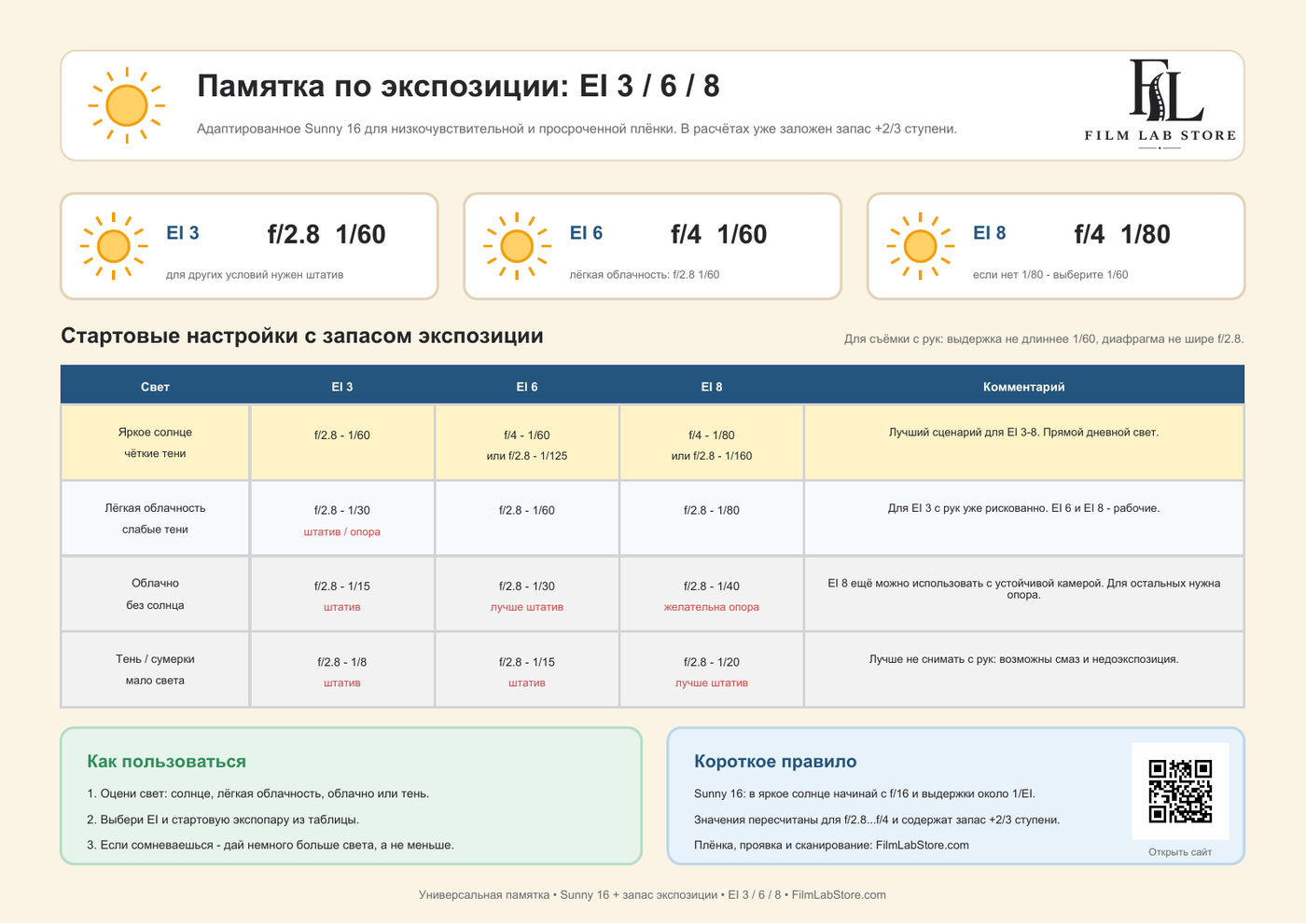Click the 'Для съёмки с рук' hint text
The image size is (1306, 924).
[1044, 339]
